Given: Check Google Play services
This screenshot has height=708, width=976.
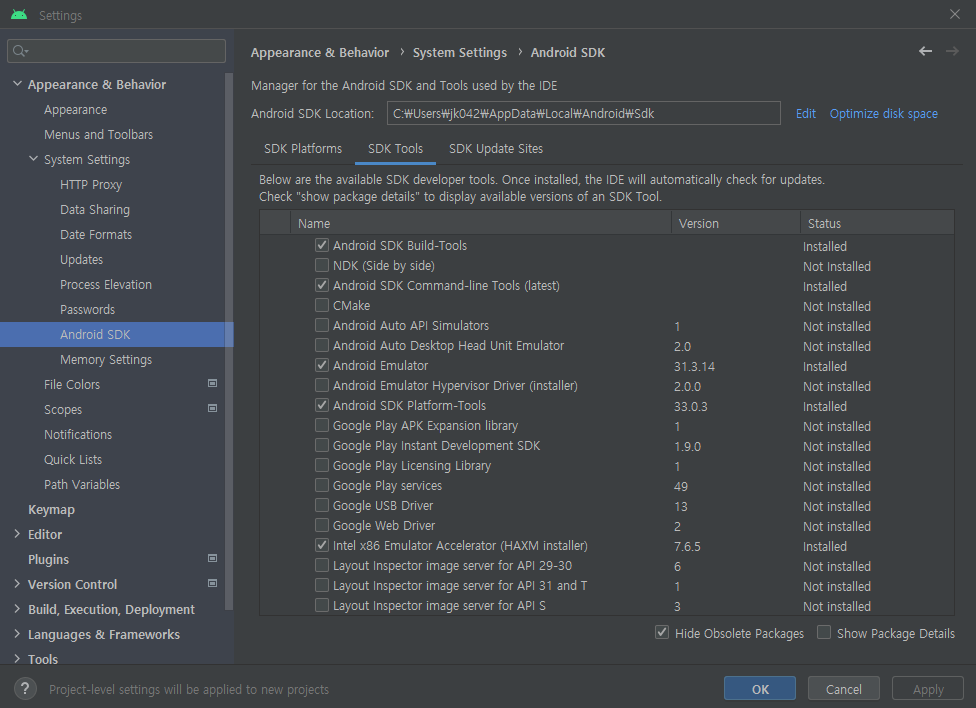Looking at the screenshot, I should click(x=322, y=485).
